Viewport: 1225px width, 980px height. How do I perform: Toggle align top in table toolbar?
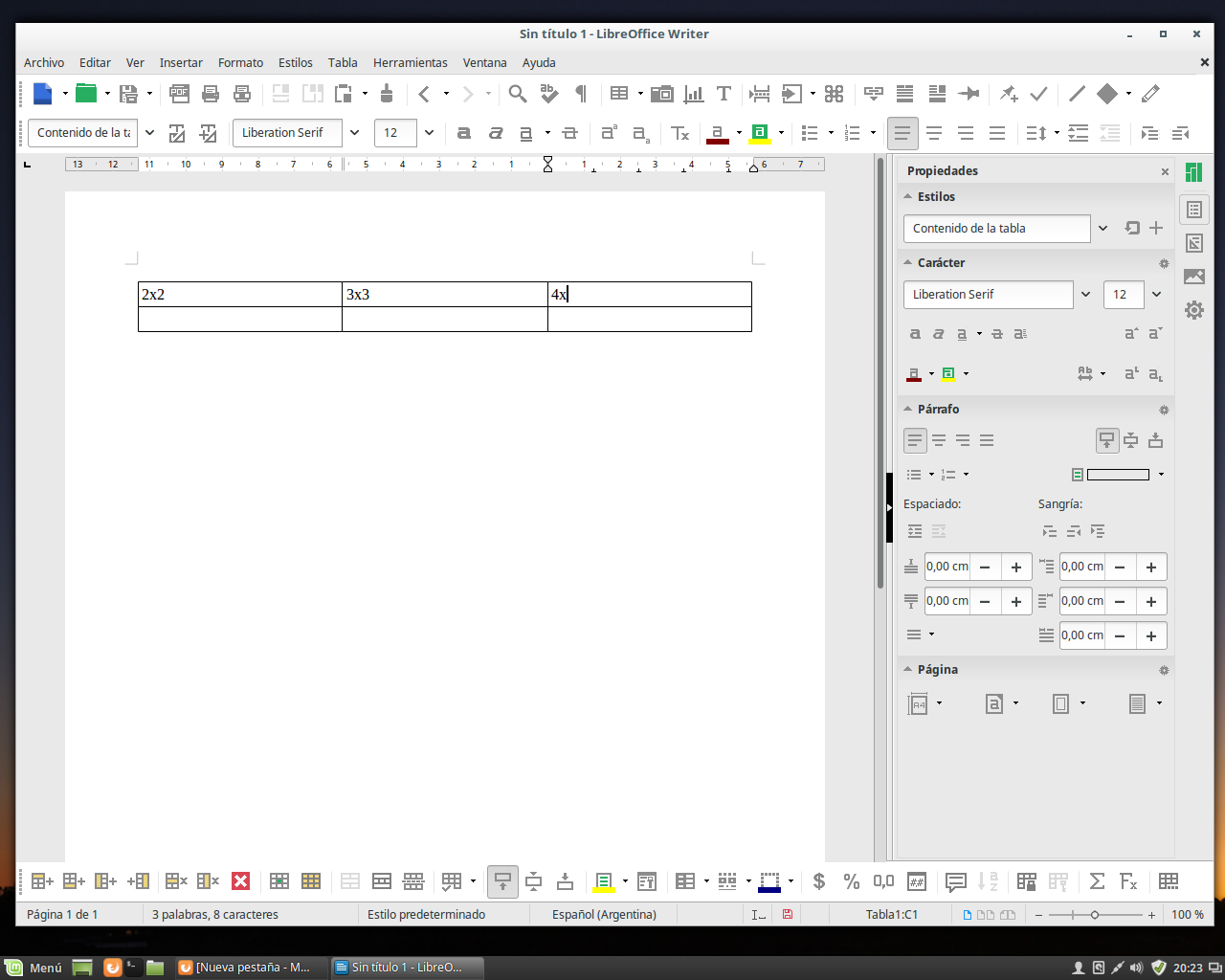502,881
